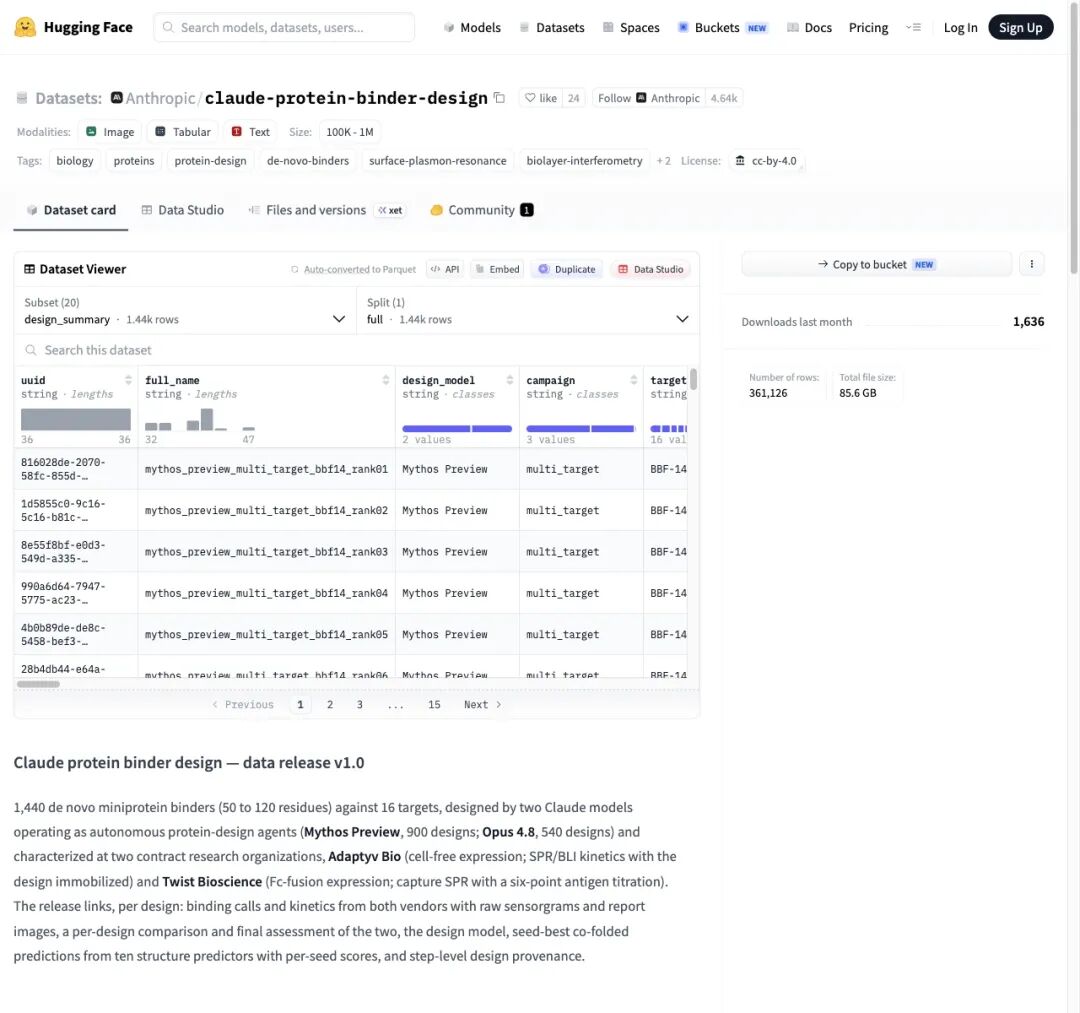Click the table vertical scrollbar thumb
This screenshot has height=1013, width=1080.
point(693,379)
